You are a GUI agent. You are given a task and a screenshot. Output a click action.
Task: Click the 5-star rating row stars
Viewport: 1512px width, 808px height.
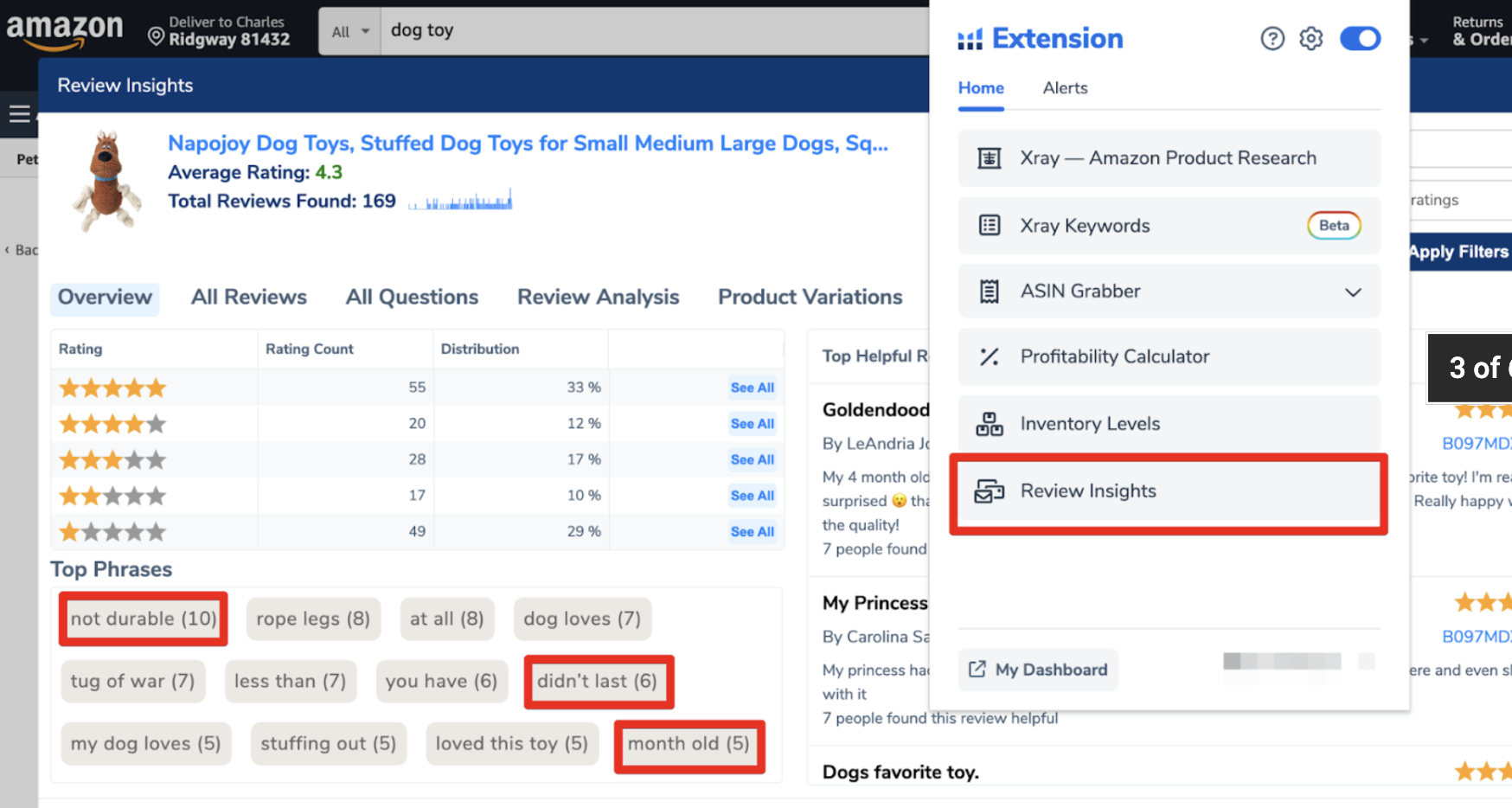pos(112,388)
